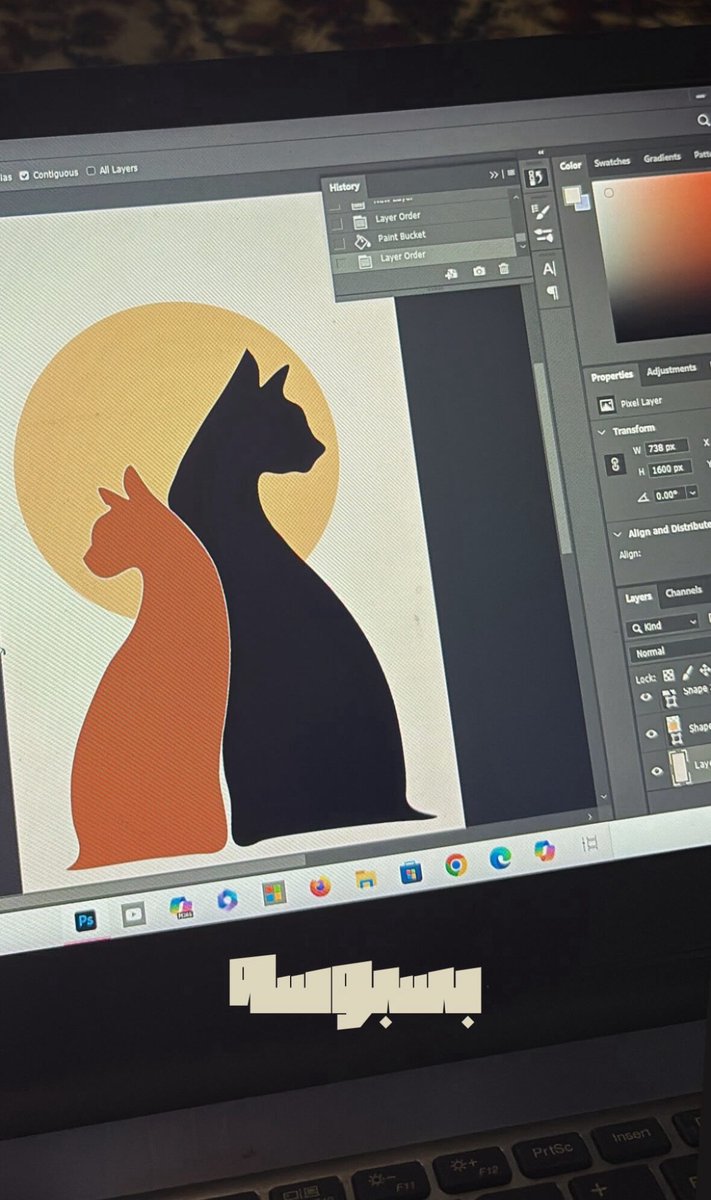This screenshot has height=1200, width=711.
Task: Toggle link width and height constraint
Action: [615, 464]
